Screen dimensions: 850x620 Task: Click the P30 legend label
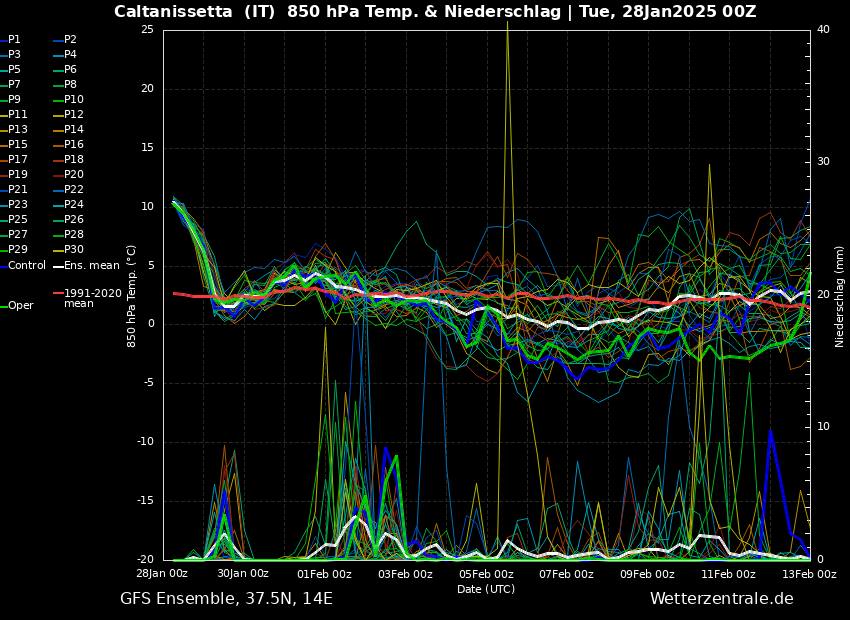pos(74,249)
